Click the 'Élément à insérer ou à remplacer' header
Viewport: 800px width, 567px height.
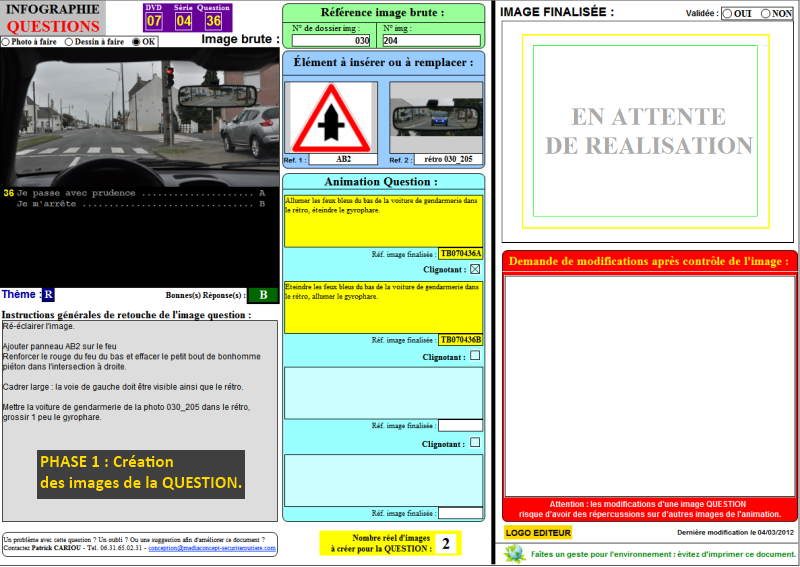383,63
